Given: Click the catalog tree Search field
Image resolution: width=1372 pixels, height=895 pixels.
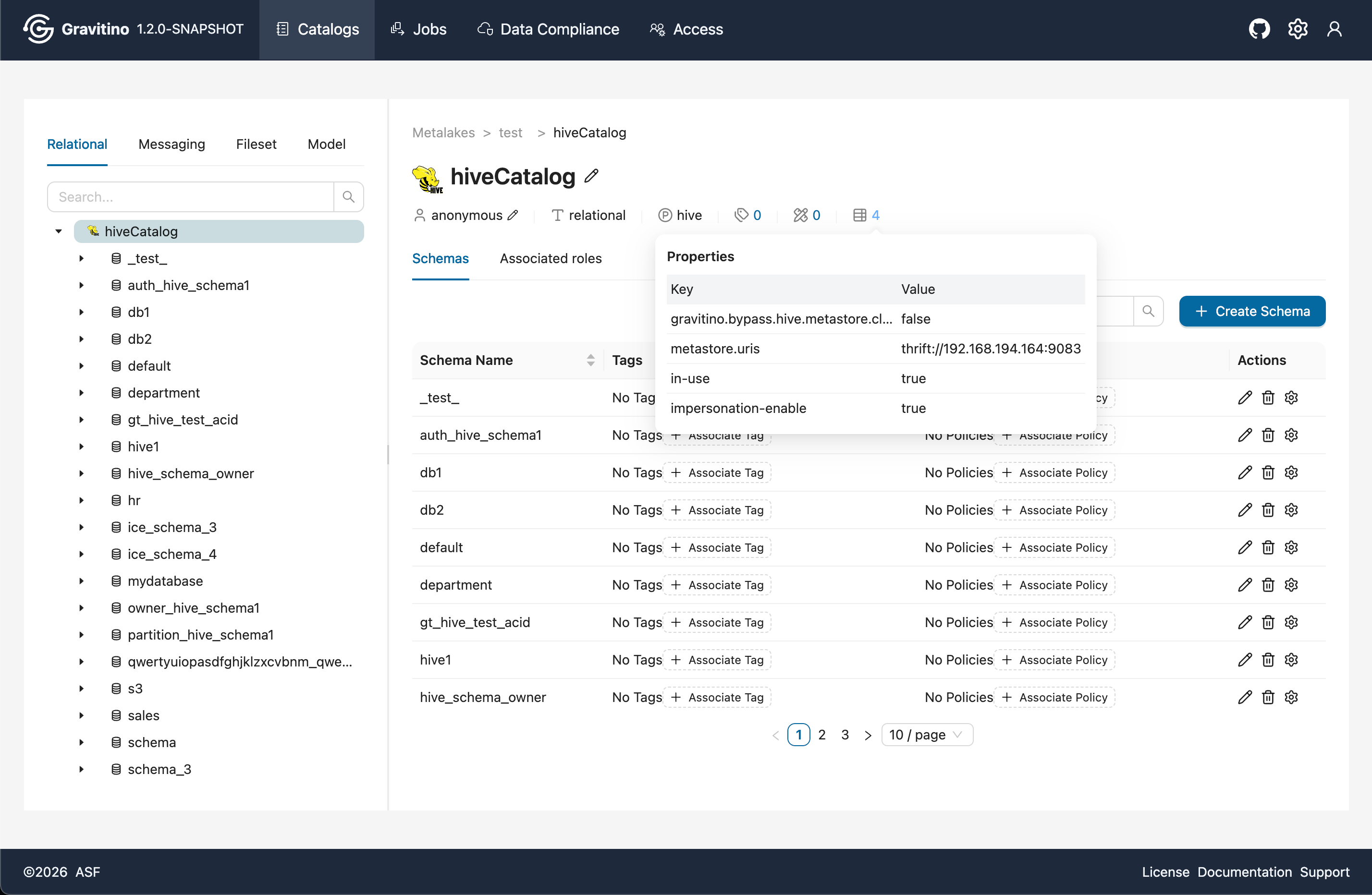Looking at the screenshot, I should tap(191, 197).
